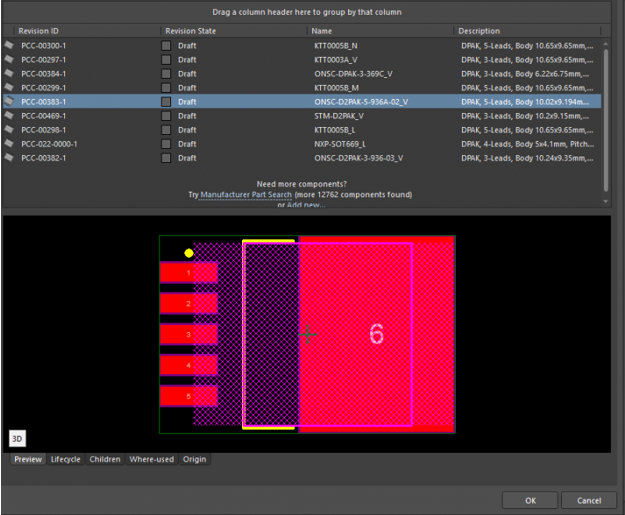Toggle the Draft state box for NXP-SOT669_L

pyautogui.click(x=166, y=144)
